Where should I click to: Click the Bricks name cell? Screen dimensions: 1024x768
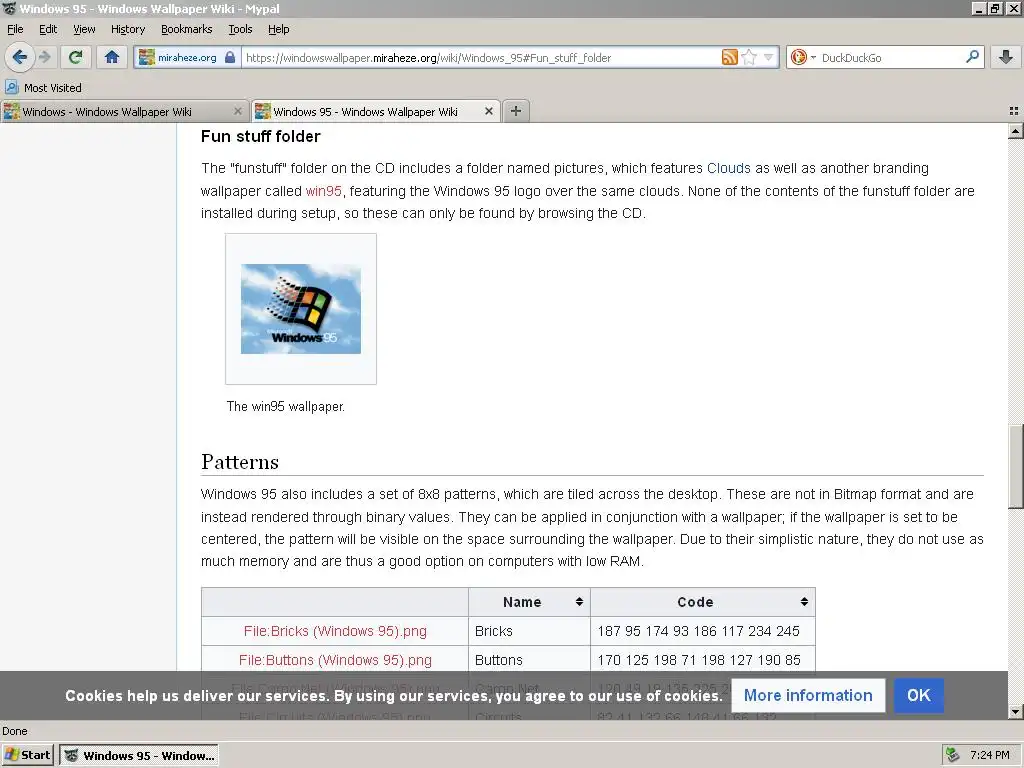(529, 632)
